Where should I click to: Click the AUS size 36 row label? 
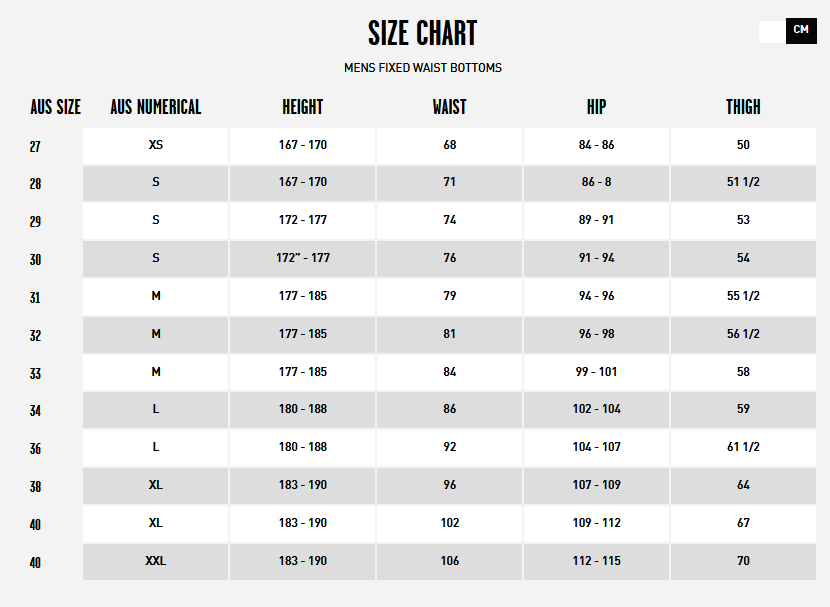[x=35, y=449]
